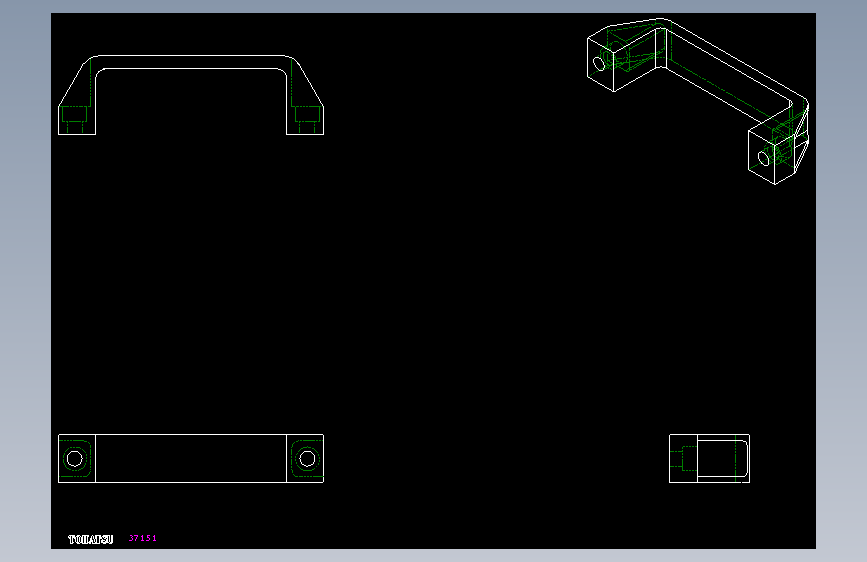This screenshot has width=867, height=562.
Task: Select the isometric 3D handle view
Action: click(x=698, y=101)
